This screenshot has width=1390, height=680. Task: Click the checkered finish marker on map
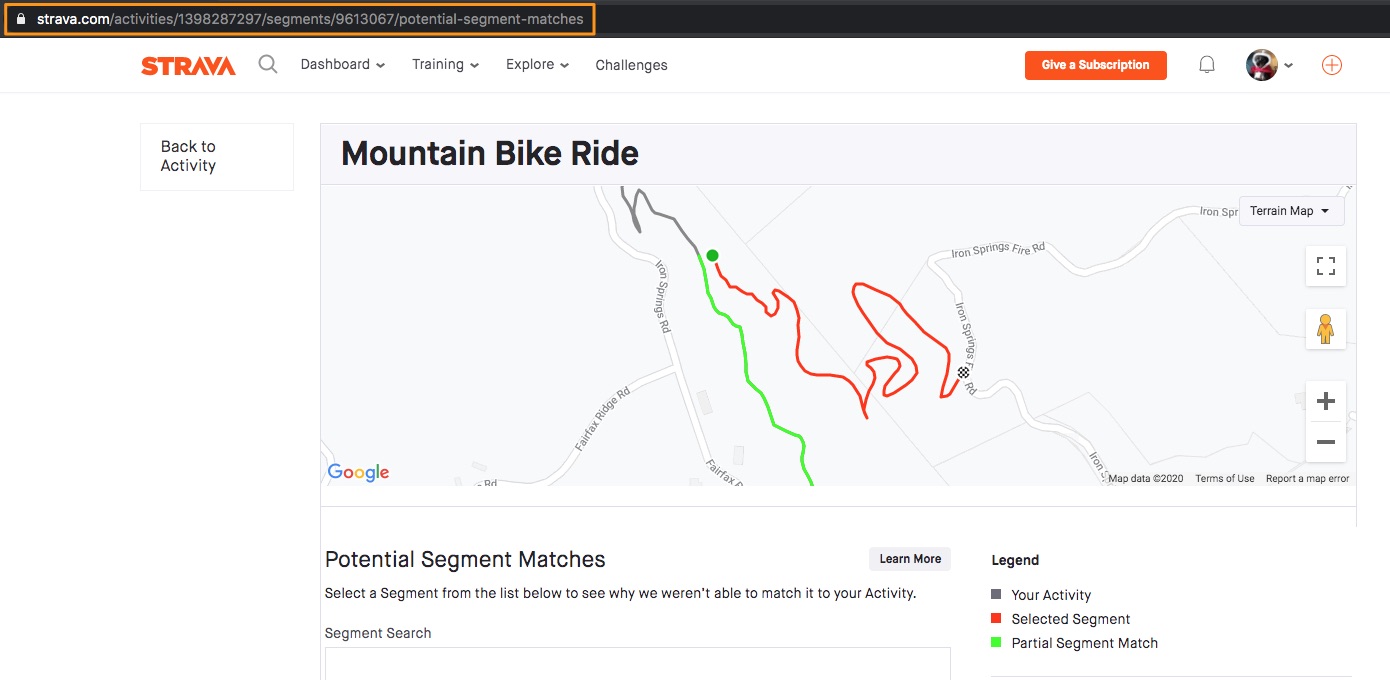click(x=962, y=372)
